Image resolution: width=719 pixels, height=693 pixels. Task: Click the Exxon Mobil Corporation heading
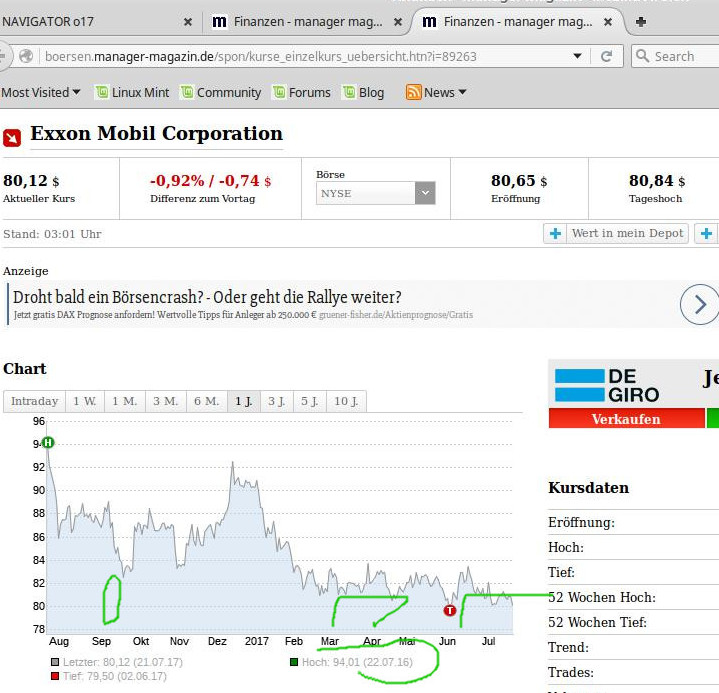156,134
